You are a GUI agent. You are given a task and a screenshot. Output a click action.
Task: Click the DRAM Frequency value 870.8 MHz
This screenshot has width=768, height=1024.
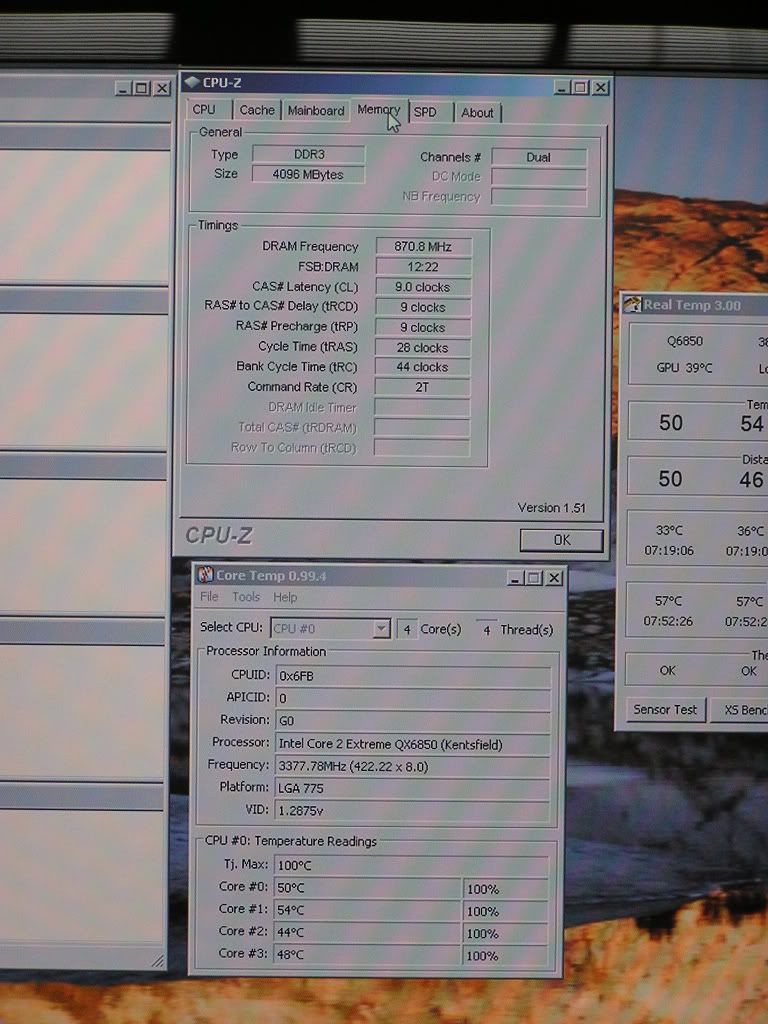point(423,246)
